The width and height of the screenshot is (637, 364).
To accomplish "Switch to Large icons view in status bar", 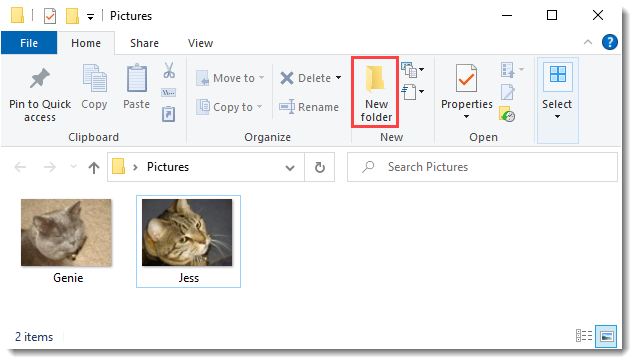I will [606, 336].
